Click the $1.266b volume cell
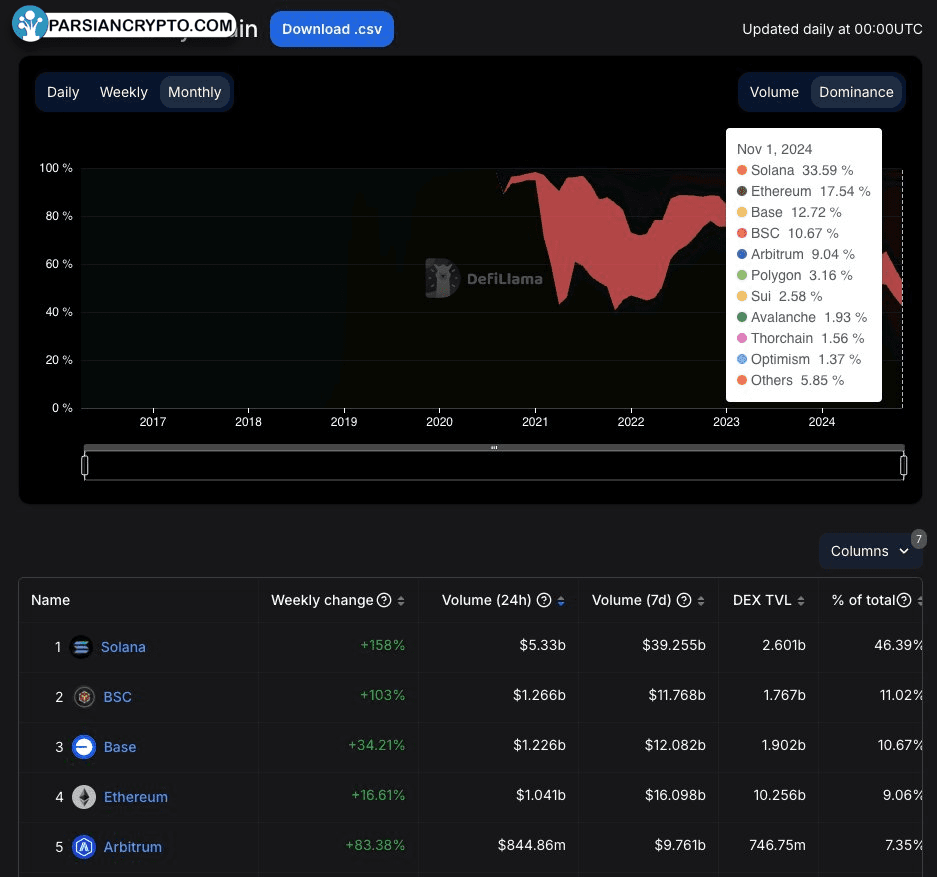 pyautogui.click(x=540, y=695)
